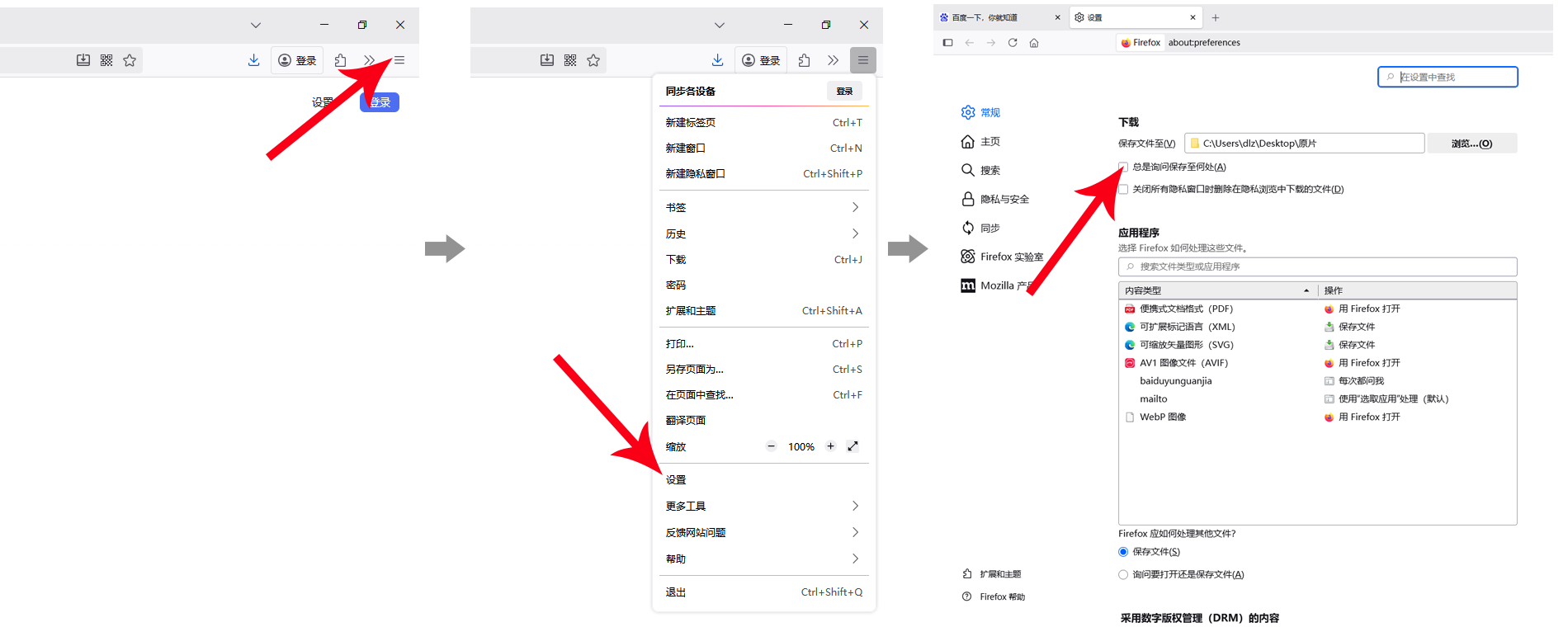Screen dimensions: 1568x627
Task: Click 登录 button next to 同步各设备
Action: 844,91
